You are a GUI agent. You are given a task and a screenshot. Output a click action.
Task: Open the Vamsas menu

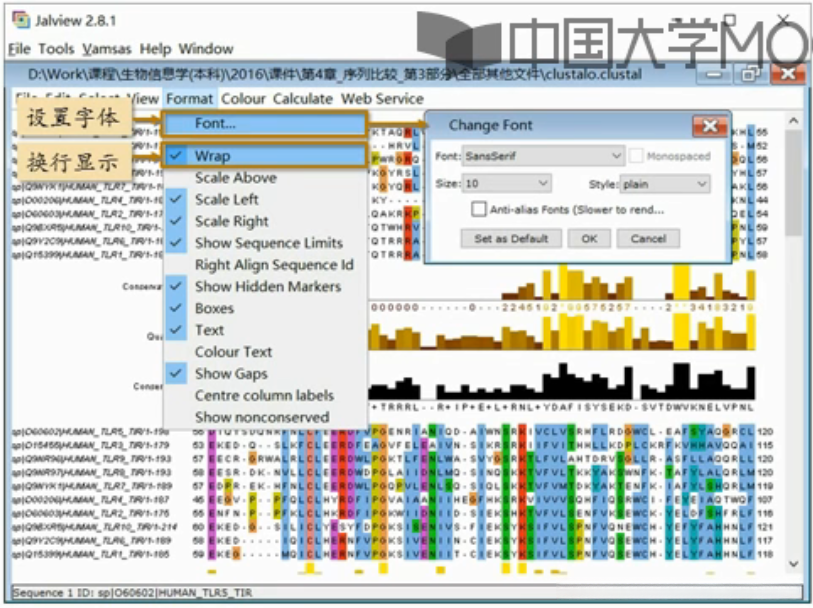pos(107,49)
